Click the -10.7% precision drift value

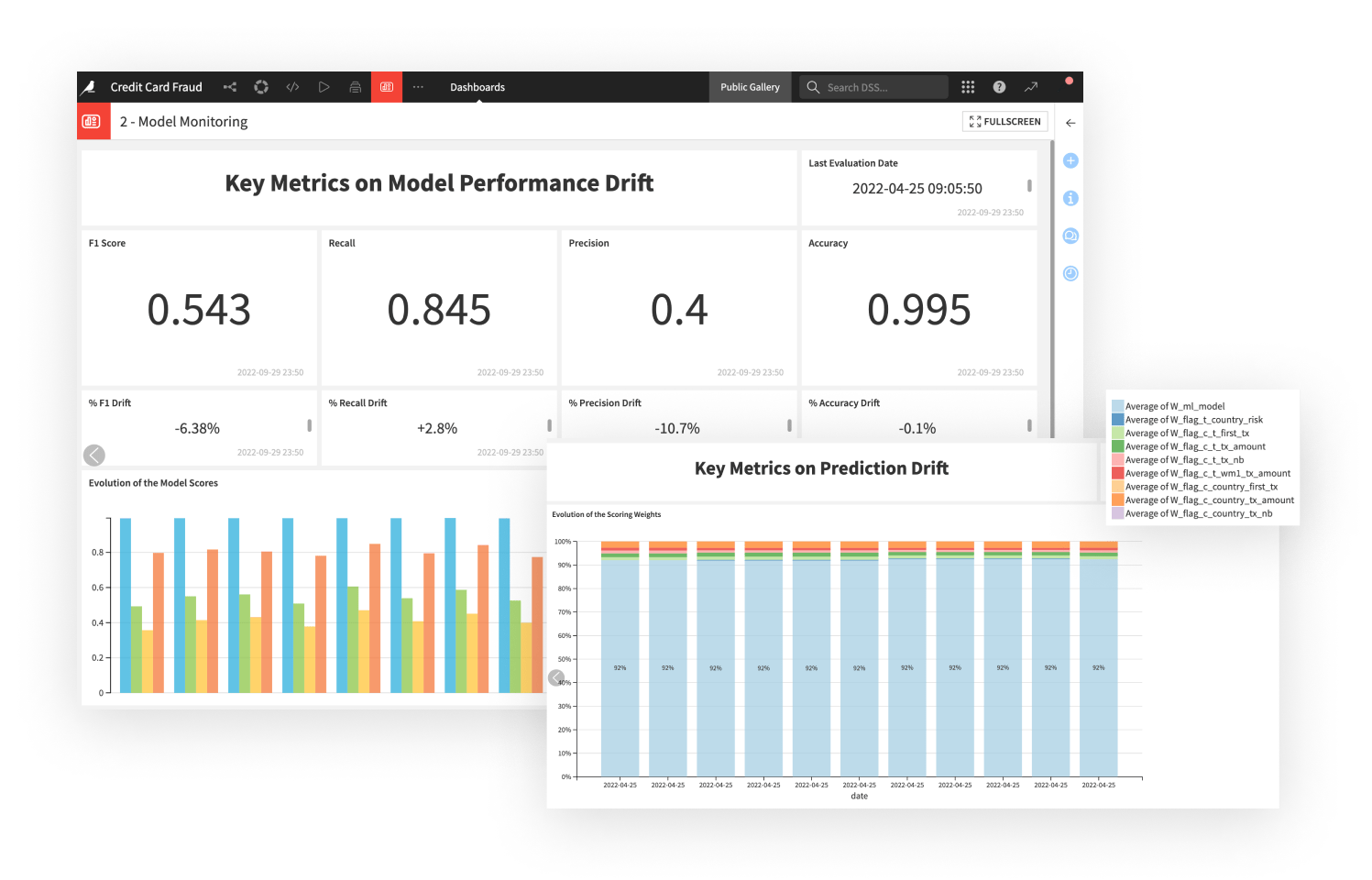pos(677,428)
